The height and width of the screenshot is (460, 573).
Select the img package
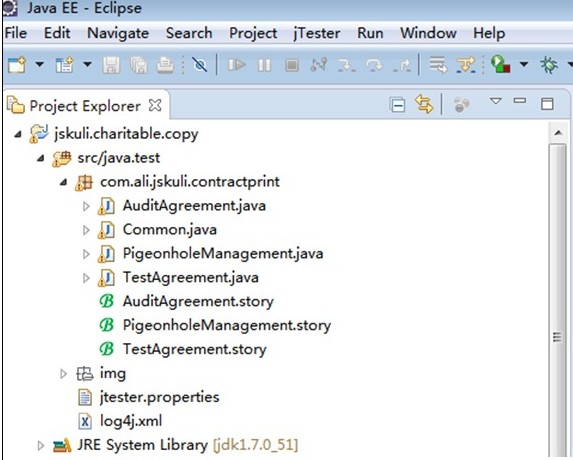[x=113, y=373]
